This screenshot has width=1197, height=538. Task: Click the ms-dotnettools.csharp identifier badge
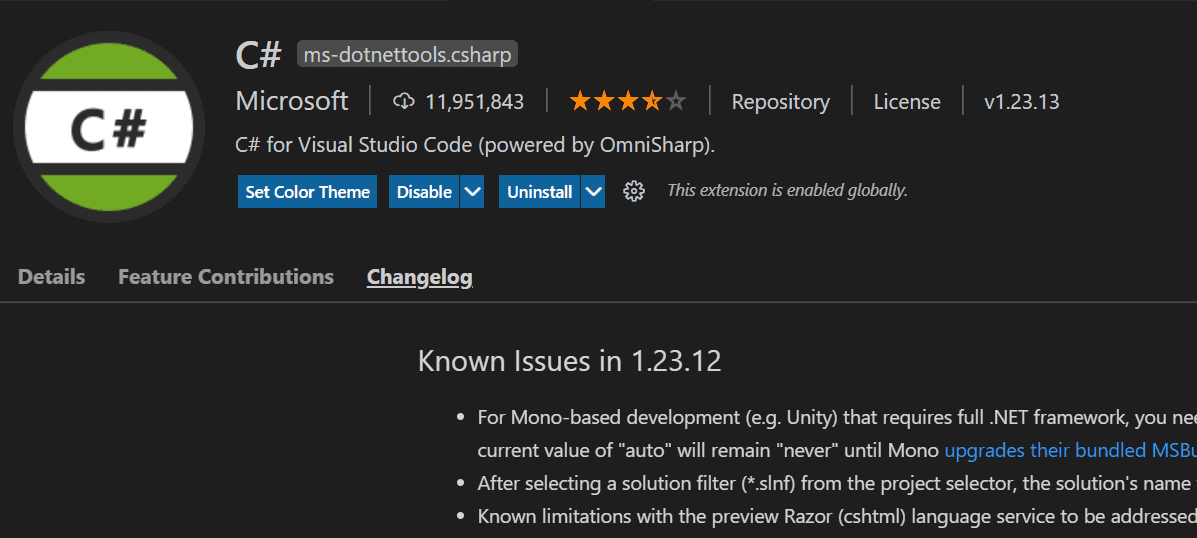pos(407,55)
